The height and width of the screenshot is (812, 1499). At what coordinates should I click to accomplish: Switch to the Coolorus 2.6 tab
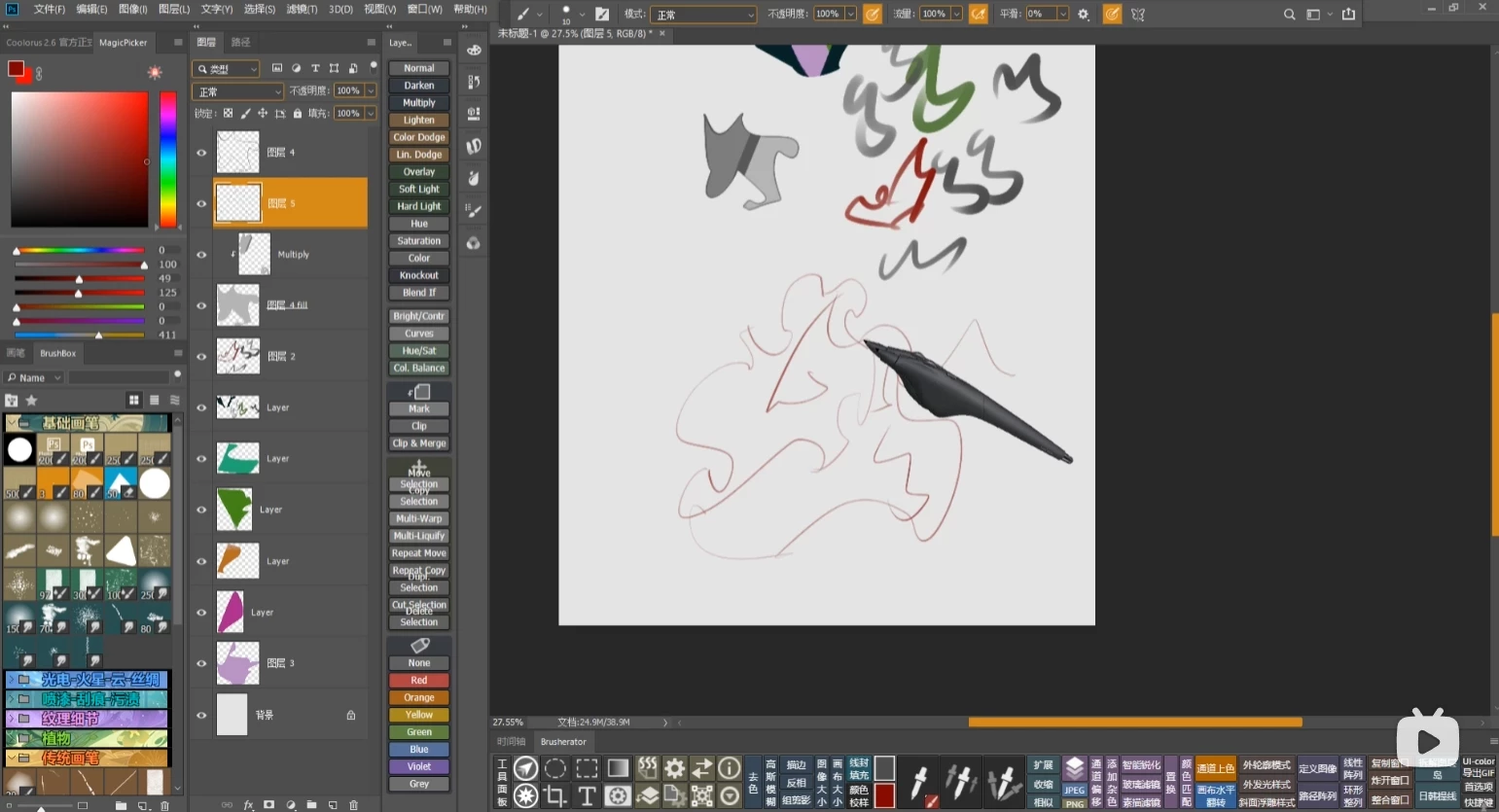49,43
